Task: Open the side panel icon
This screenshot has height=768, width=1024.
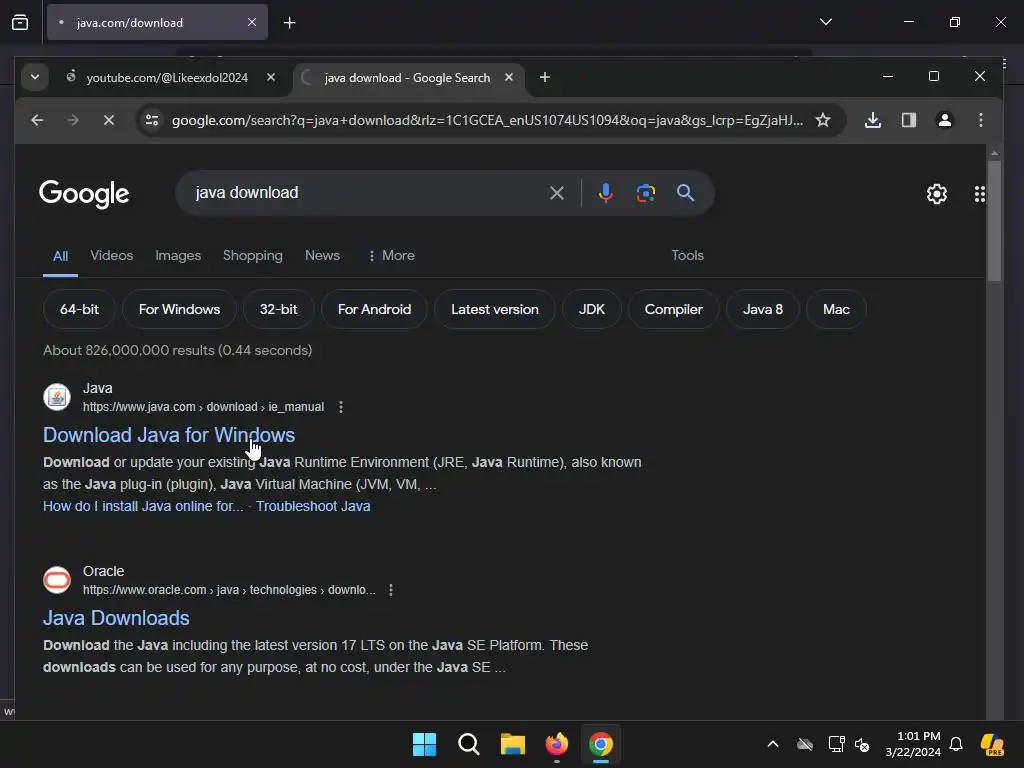Action: pos(908,120)
